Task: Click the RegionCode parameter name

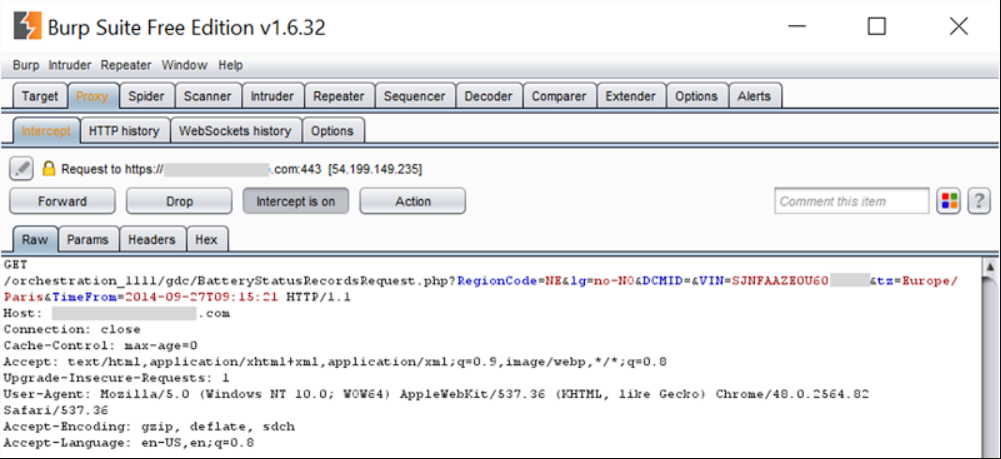Action: pos(497,281)
